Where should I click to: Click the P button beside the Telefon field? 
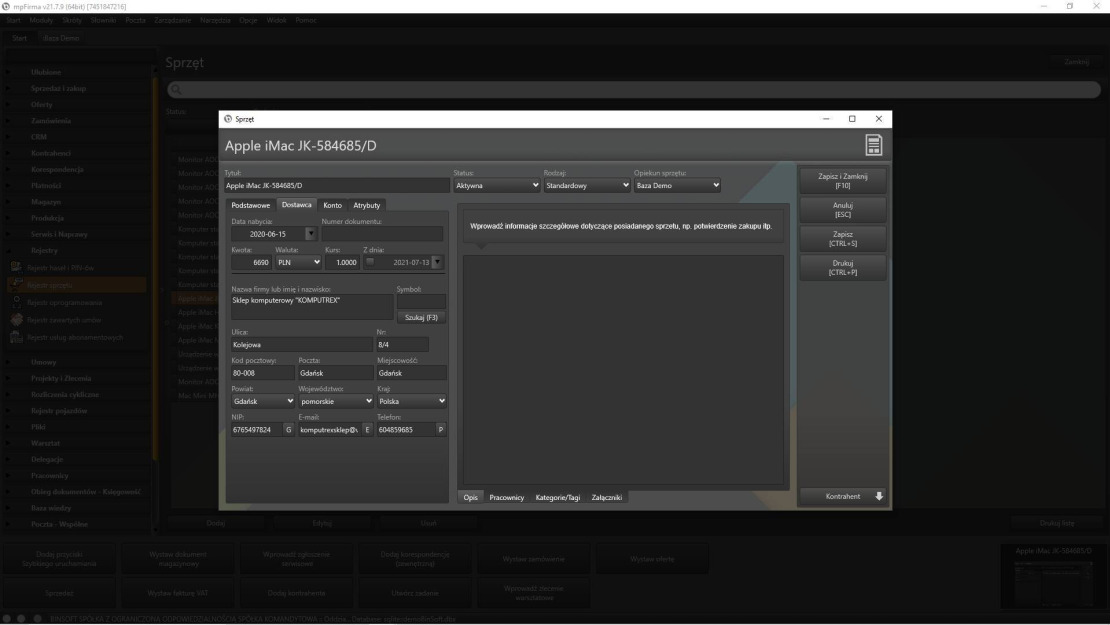point(440,430)
